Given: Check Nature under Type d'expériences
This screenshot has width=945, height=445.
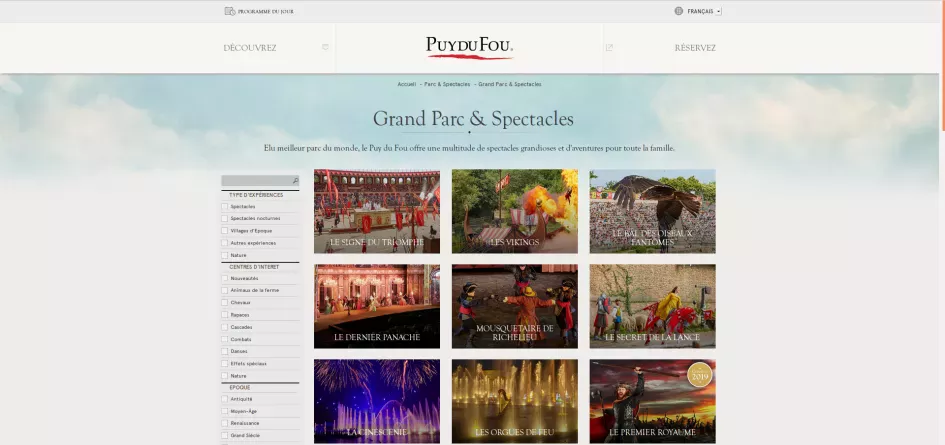Looking at the screenshot, I should pos(225,255).
